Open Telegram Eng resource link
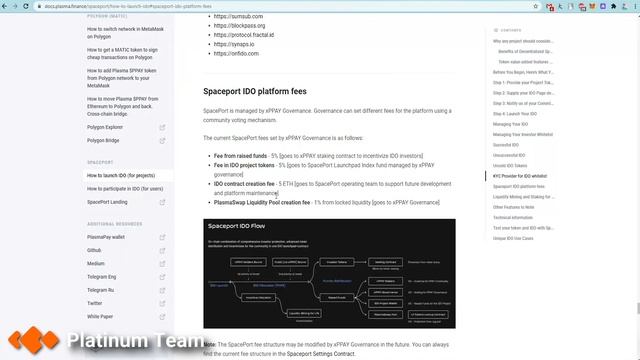640x360 pixels. tap(102, 277)
